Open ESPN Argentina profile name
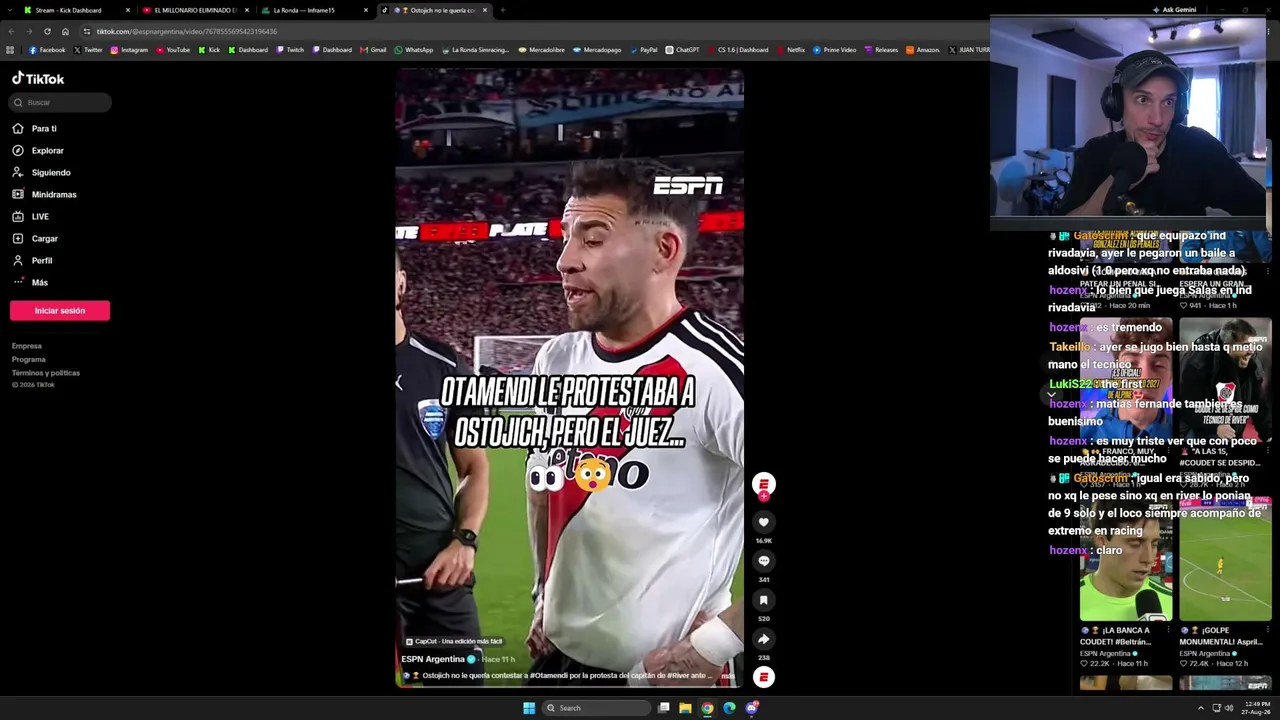1280x720 pixels. click(433, 659)
